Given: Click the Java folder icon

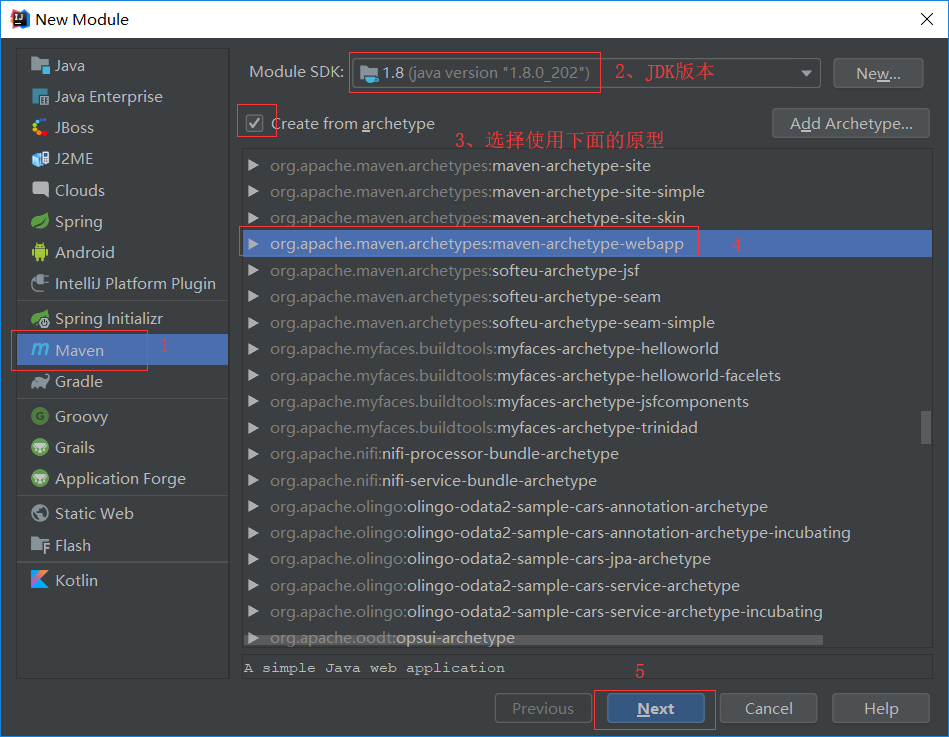Looking at the screenshot, I should click(x=40, y=65).
